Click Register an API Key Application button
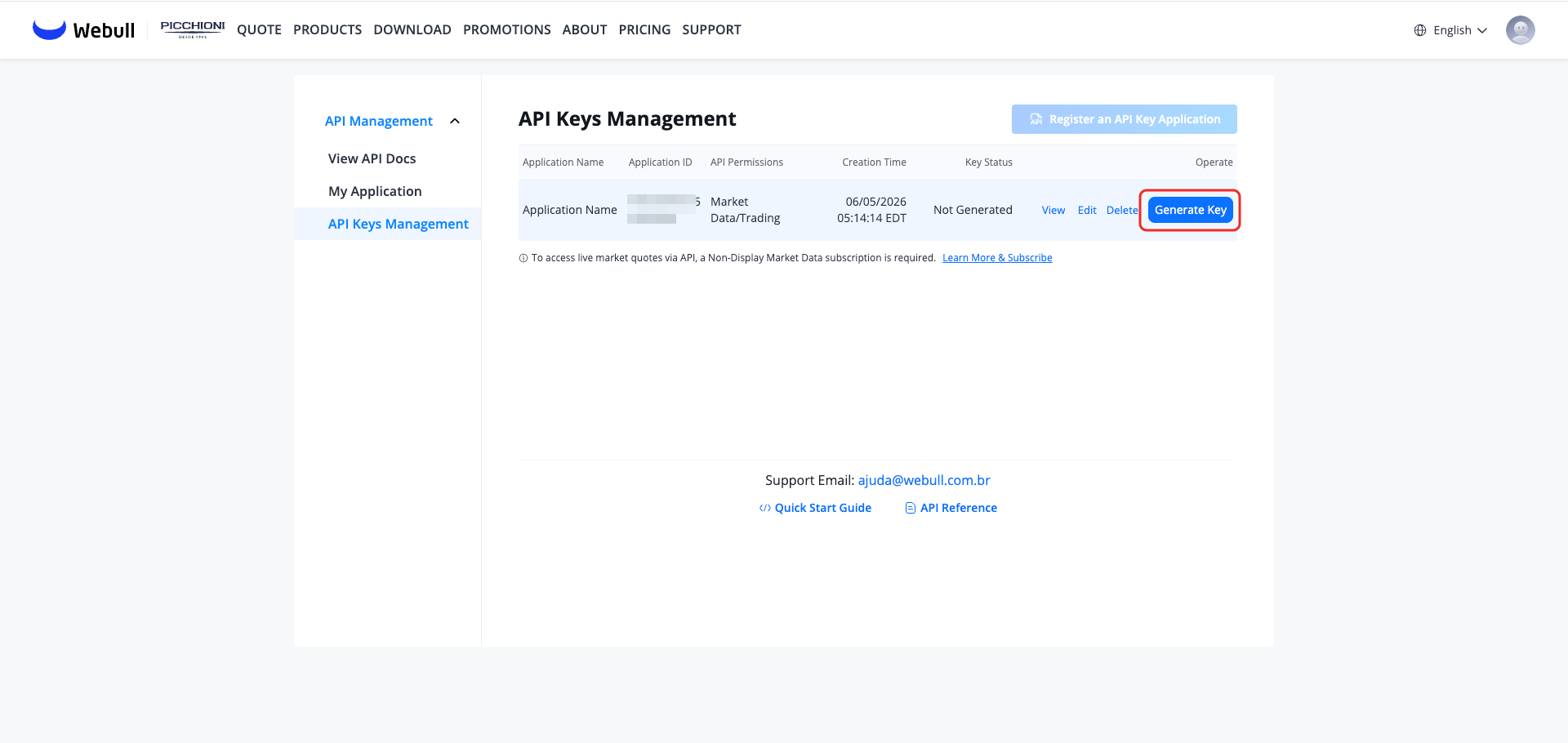1568x743 pixels. [1125, 119]
